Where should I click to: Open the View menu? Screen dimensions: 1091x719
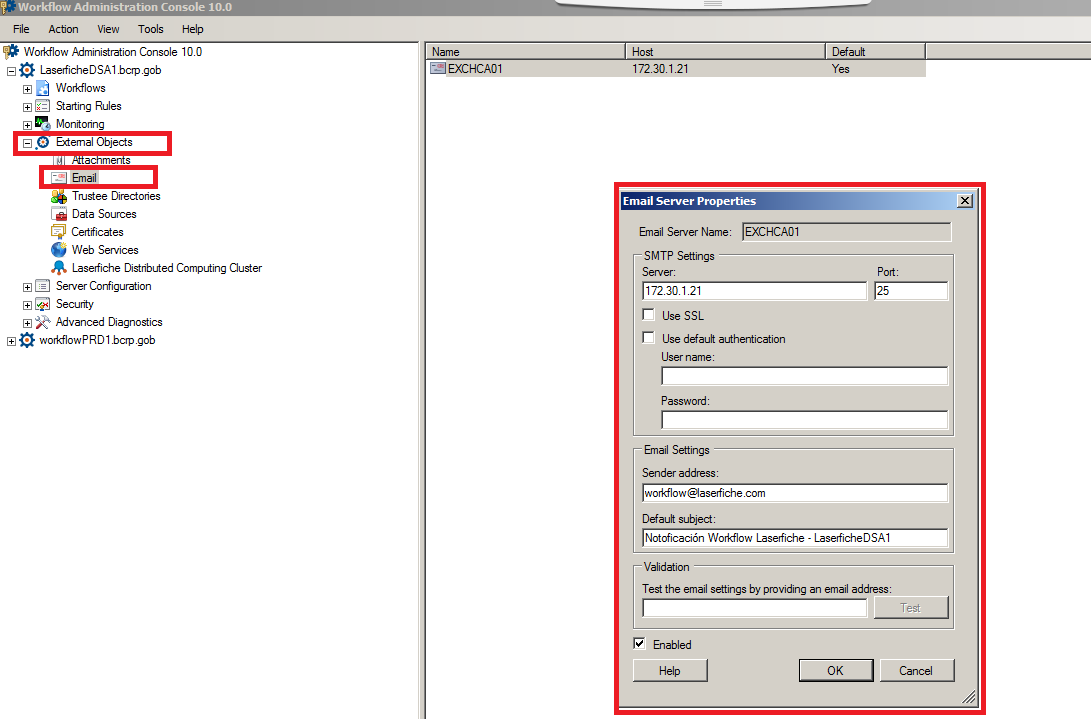pos(108,29)
